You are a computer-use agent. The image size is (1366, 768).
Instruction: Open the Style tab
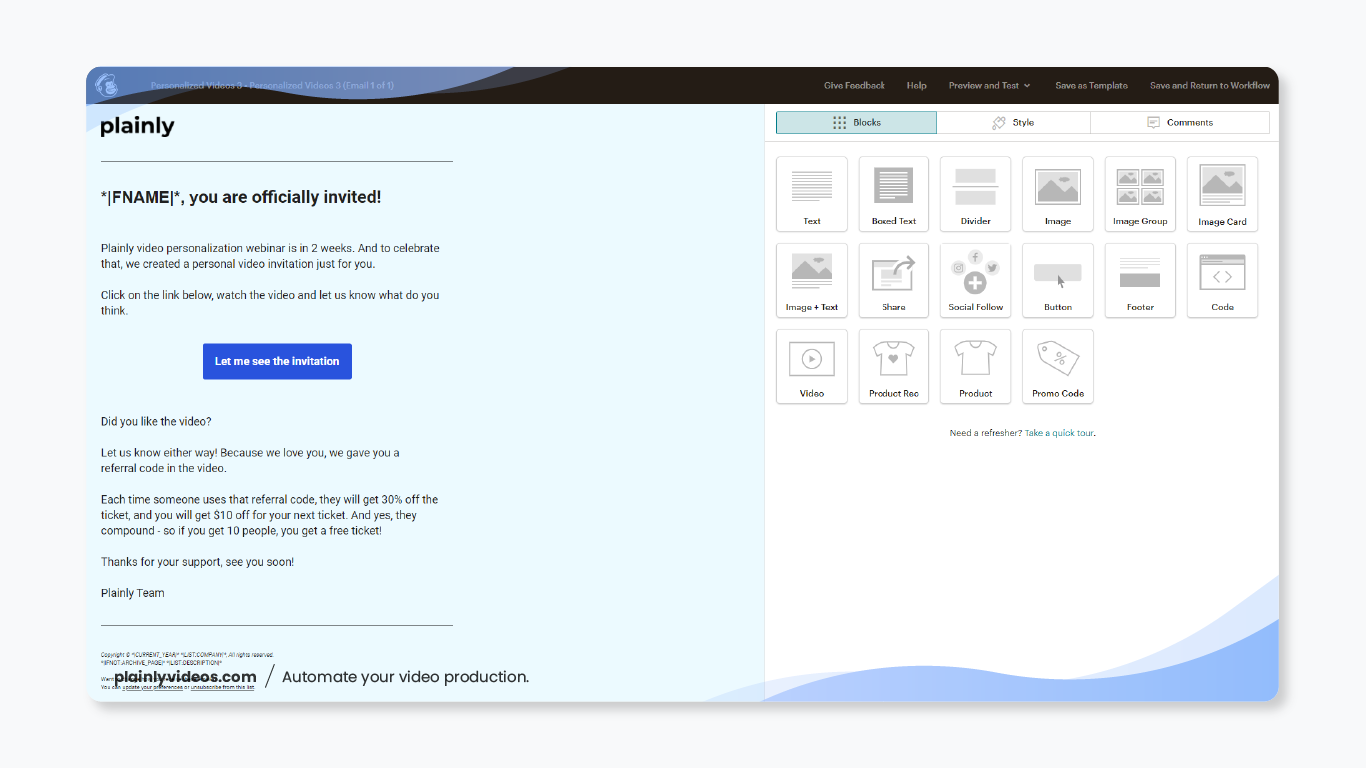point(1013,123)
